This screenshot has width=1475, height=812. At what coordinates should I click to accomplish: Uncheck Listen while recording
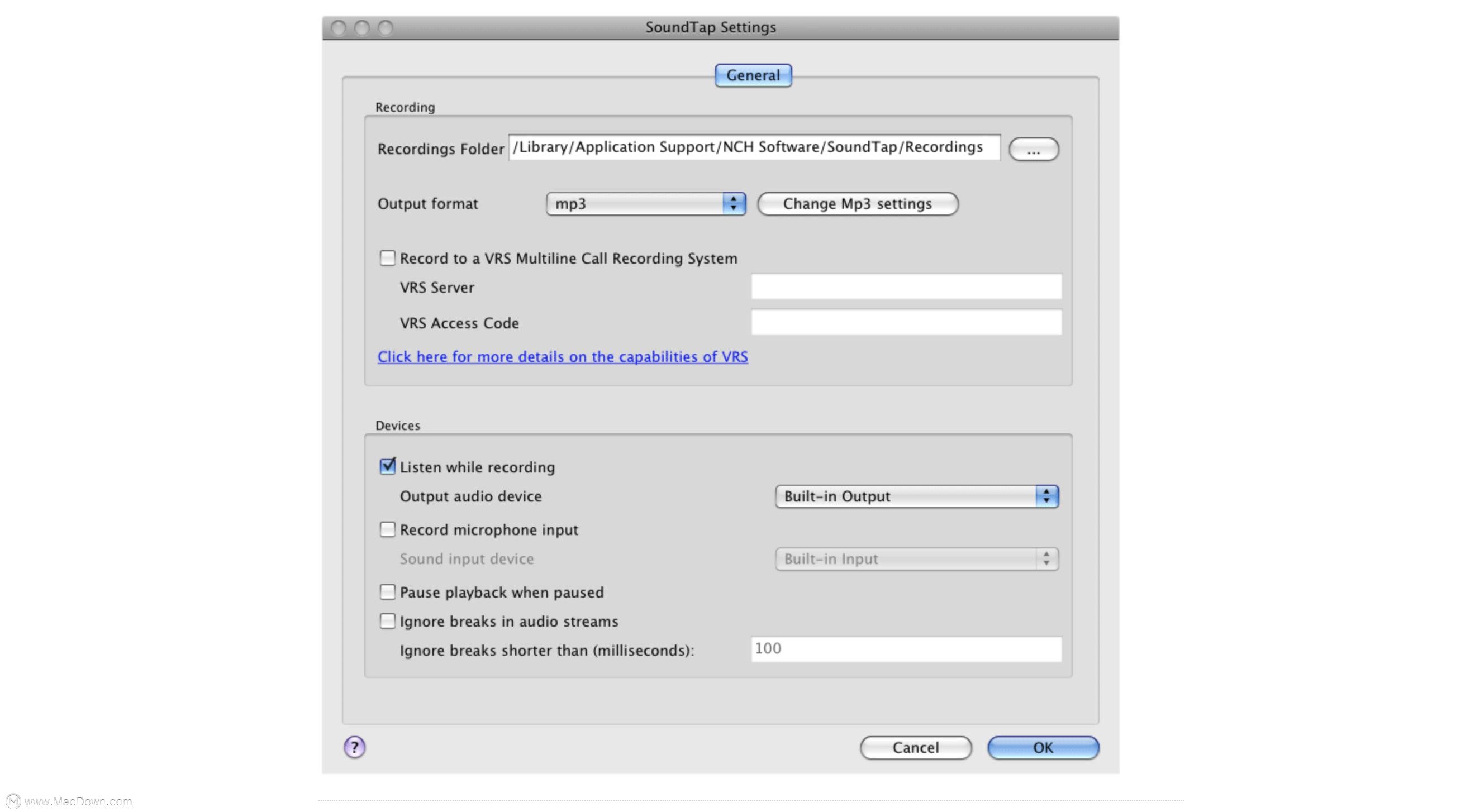pos(388,466)
